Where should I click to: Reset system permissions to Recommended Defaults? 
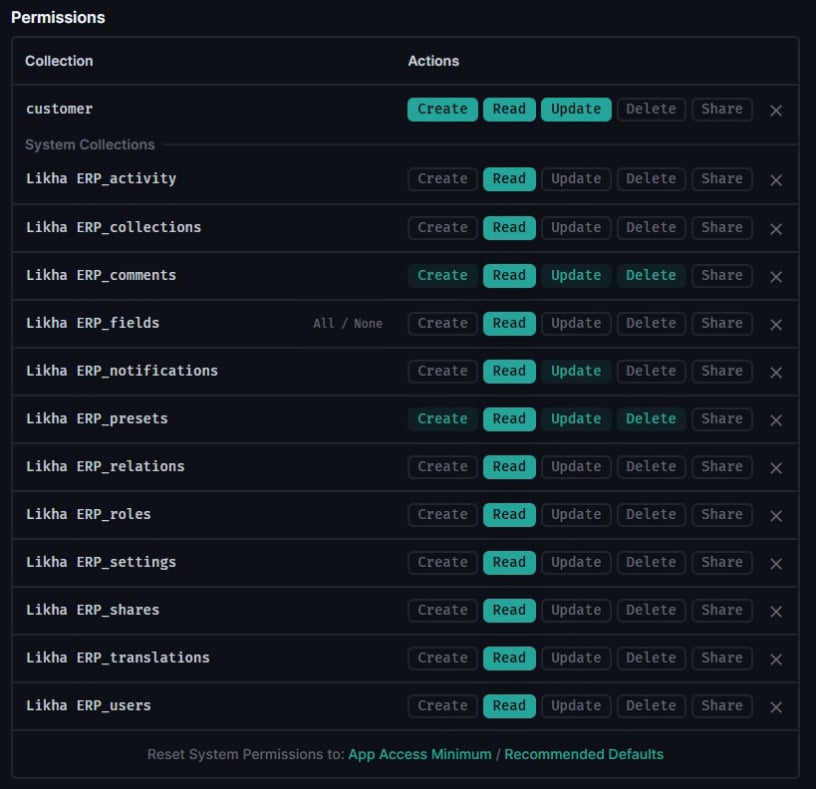coord(583,754)
